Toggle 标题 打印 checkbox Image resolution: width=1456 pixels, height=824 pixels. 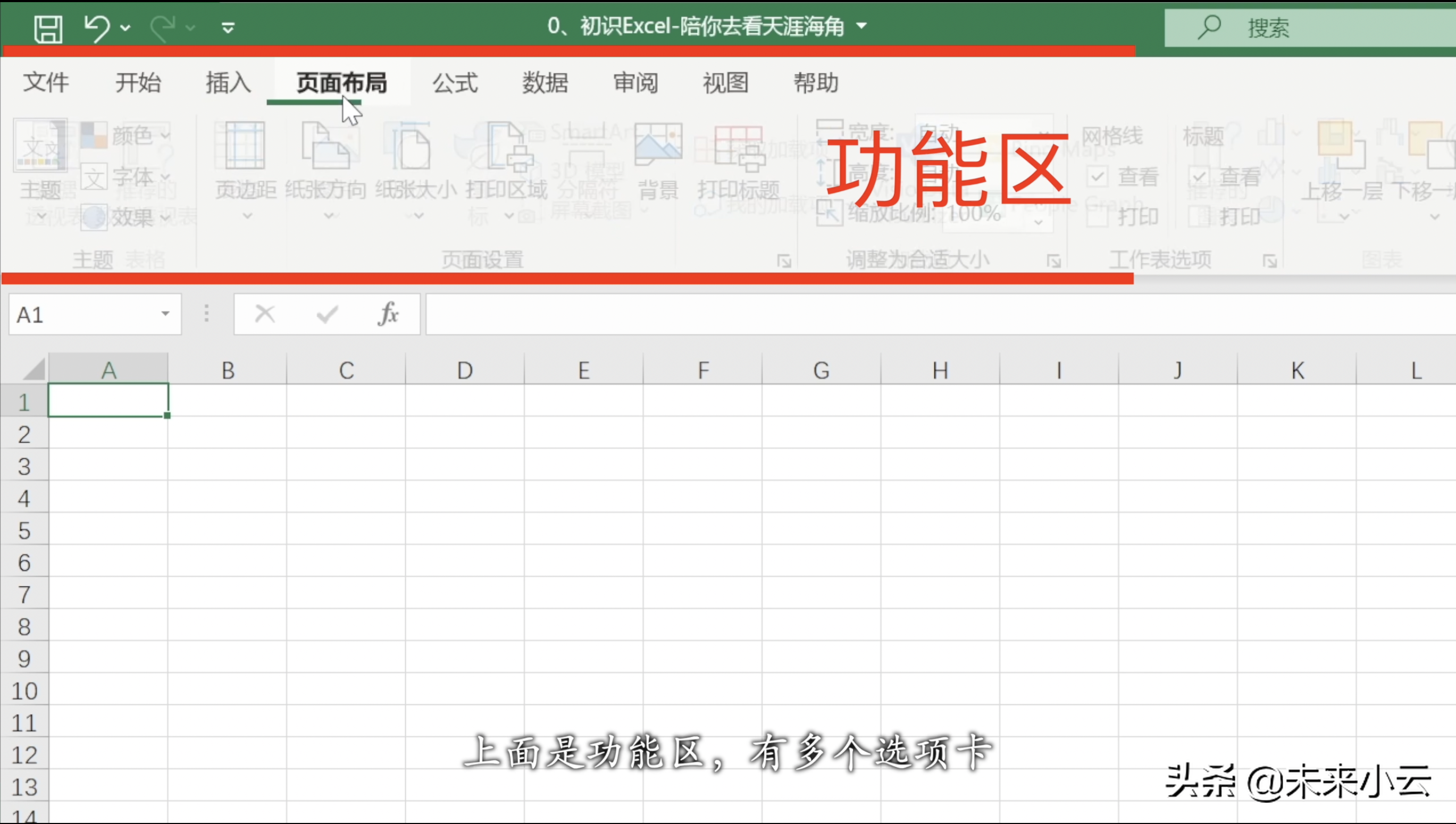tap(1199, 216)
